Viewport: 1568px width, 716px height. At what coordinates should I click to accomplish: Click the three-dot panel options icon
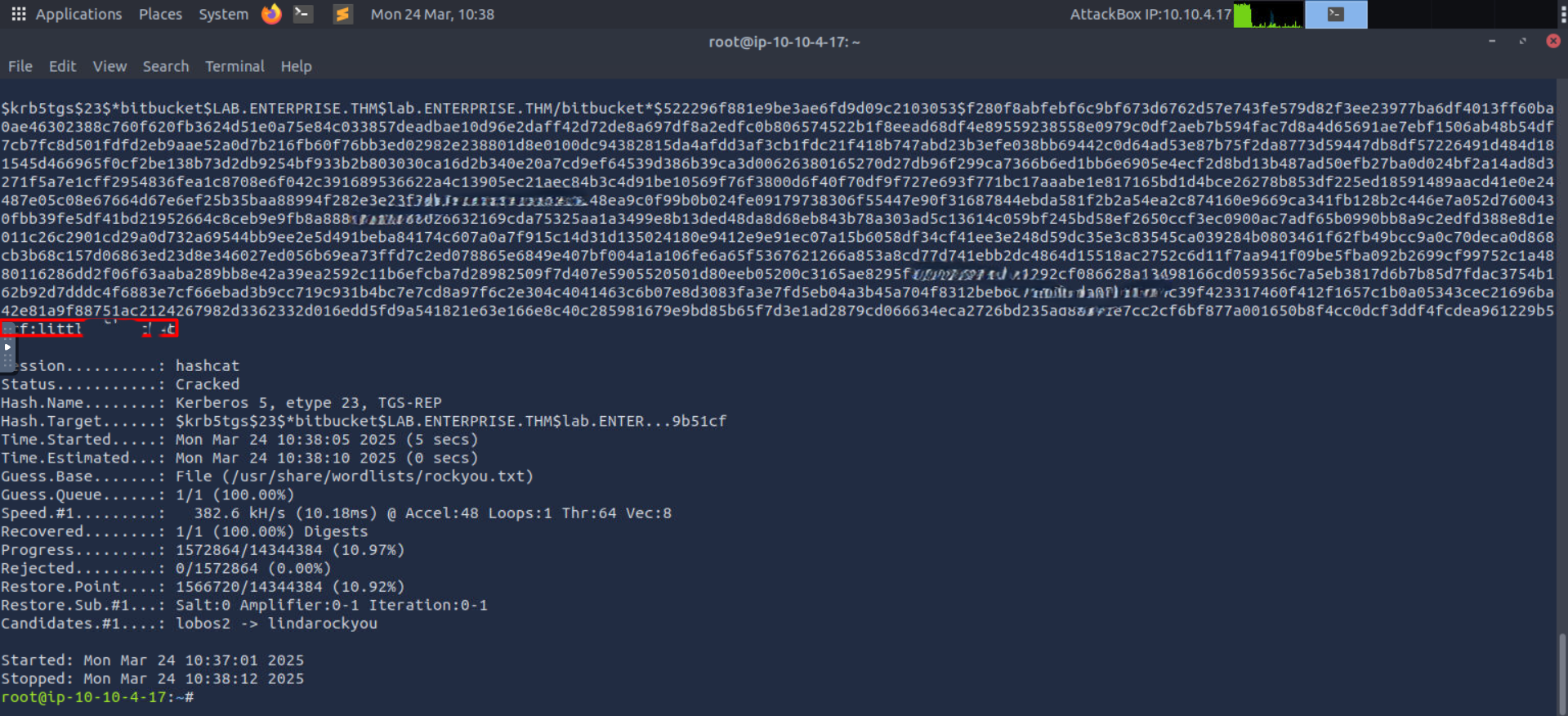1562,14
